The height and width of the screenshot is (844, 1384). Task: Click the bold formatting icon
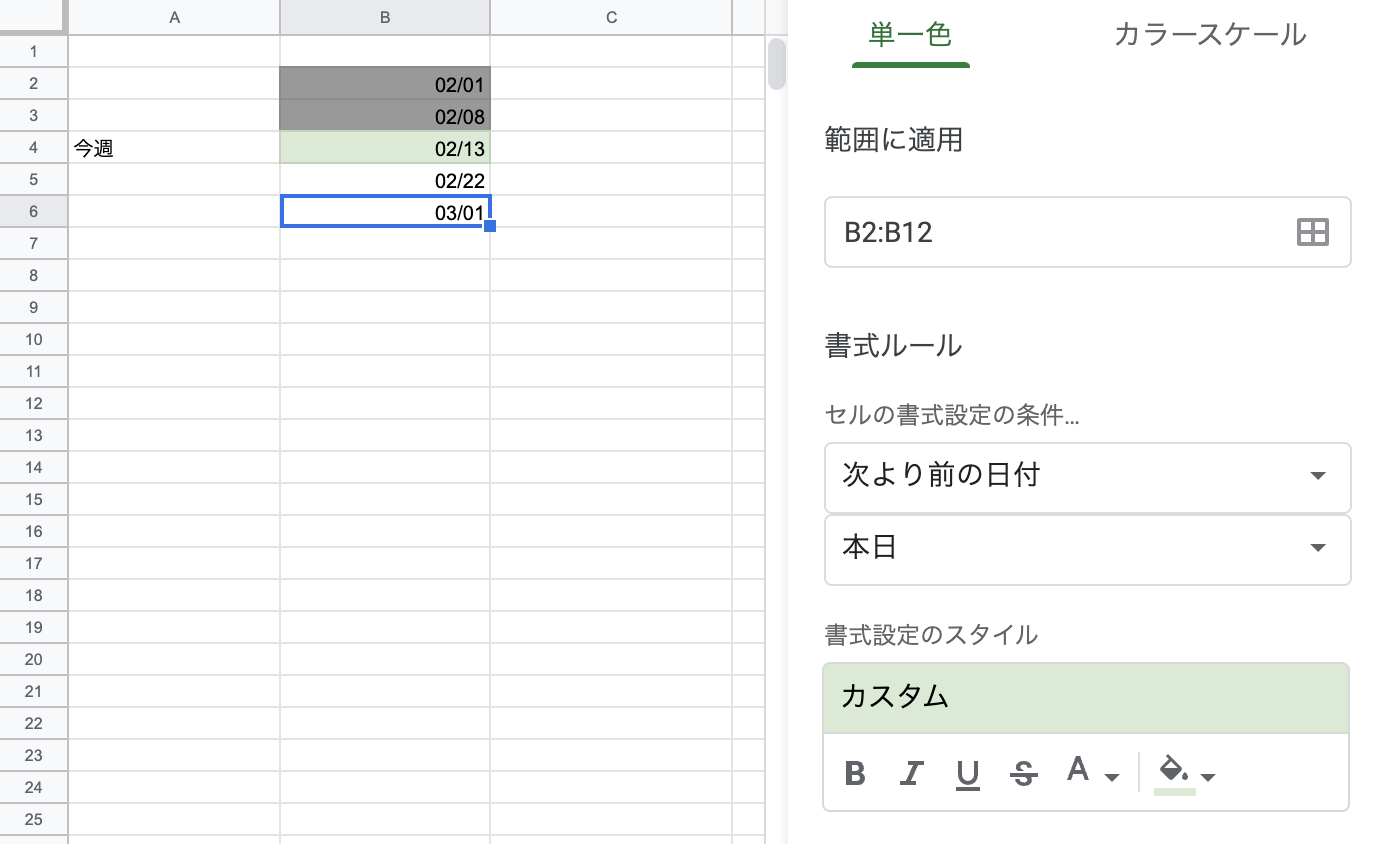tap(855, 773)
